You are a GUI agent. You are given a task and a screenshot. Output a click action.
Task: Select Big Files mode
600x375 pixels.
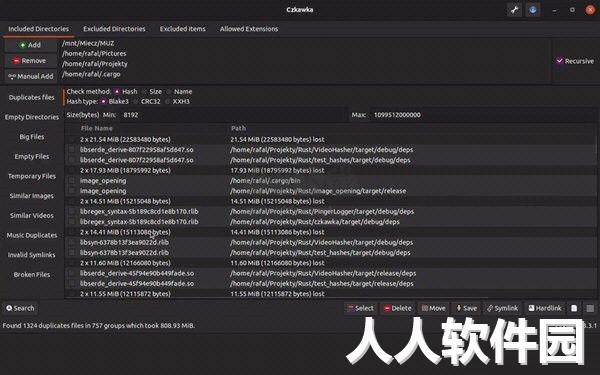pyautogui.click(x=32, y=137)
